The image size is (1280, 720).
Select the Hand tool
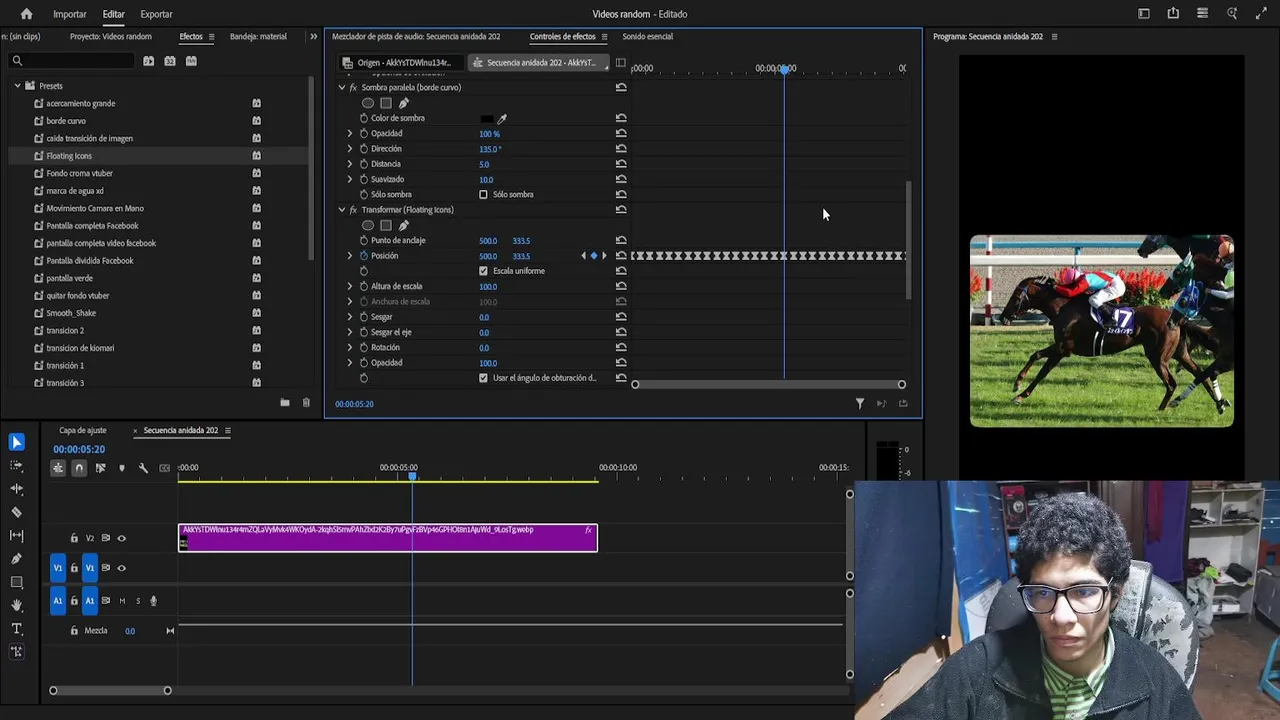16,605
